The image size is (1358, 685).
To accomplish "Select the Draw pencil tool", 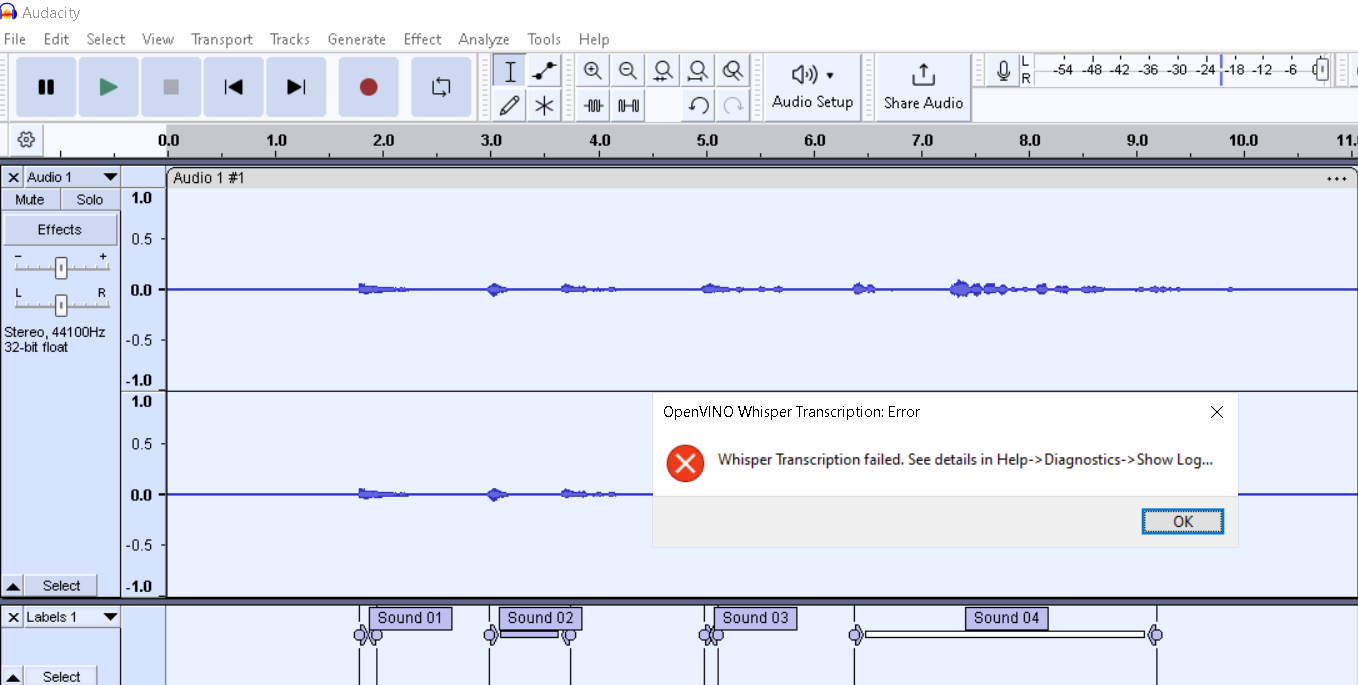I will coord(510,105).
